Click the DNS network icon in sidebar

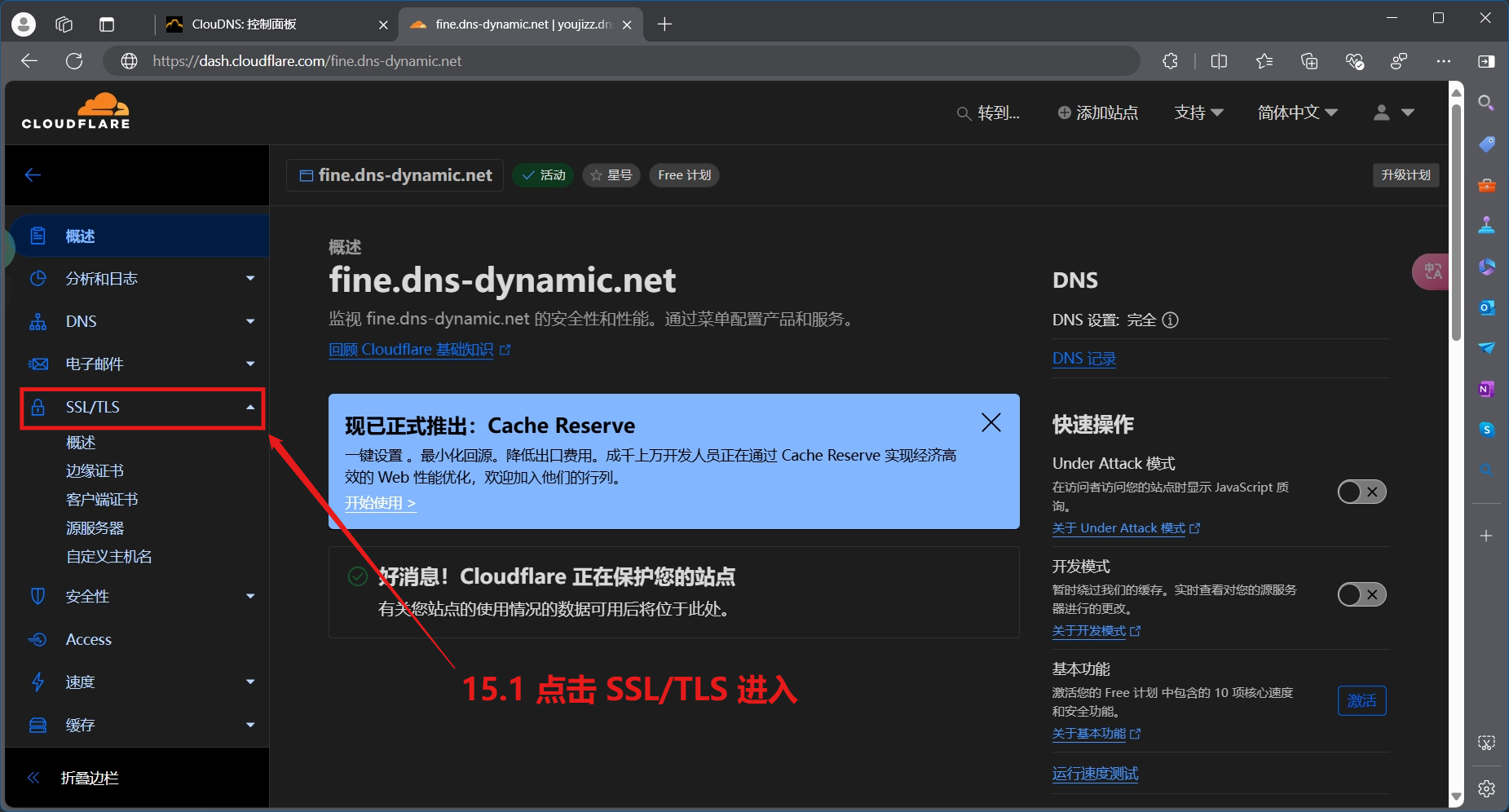[38, 321]
